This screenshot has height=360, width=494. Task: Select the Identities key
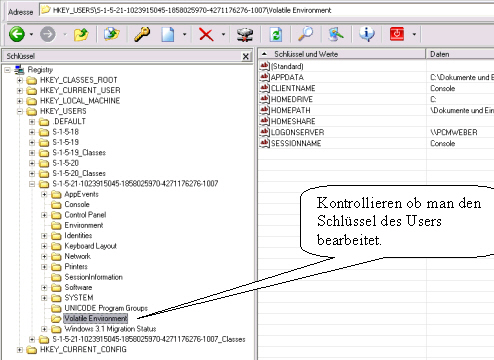pos(78,236)
